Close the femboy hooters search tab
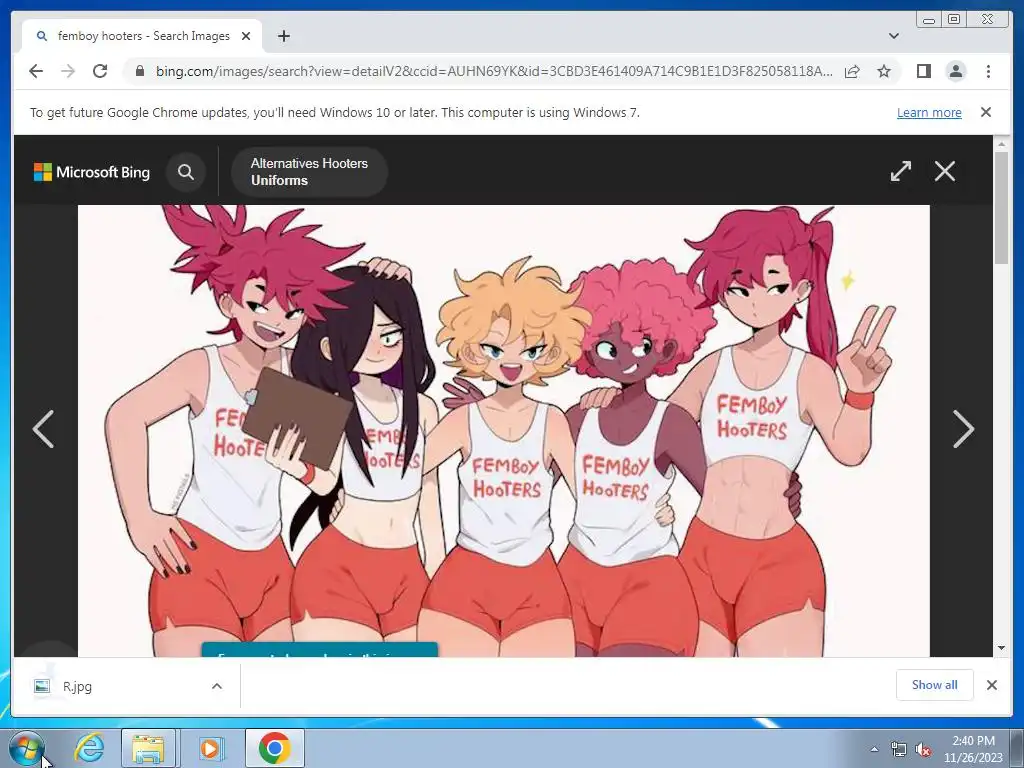Screen dimensions: 1024x768 [x=246, y=36]
